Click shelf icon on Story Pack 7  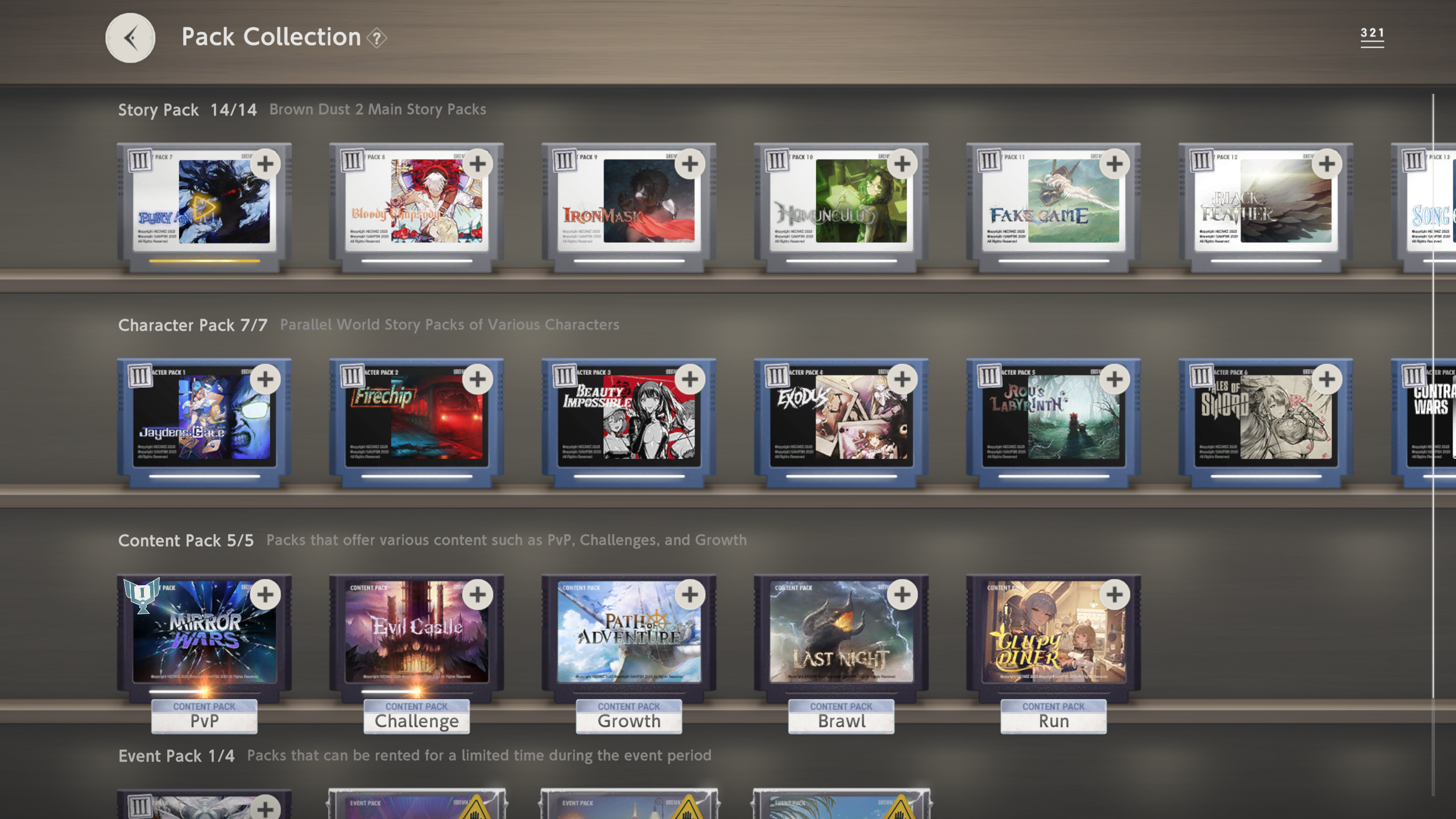click(140, 160)
